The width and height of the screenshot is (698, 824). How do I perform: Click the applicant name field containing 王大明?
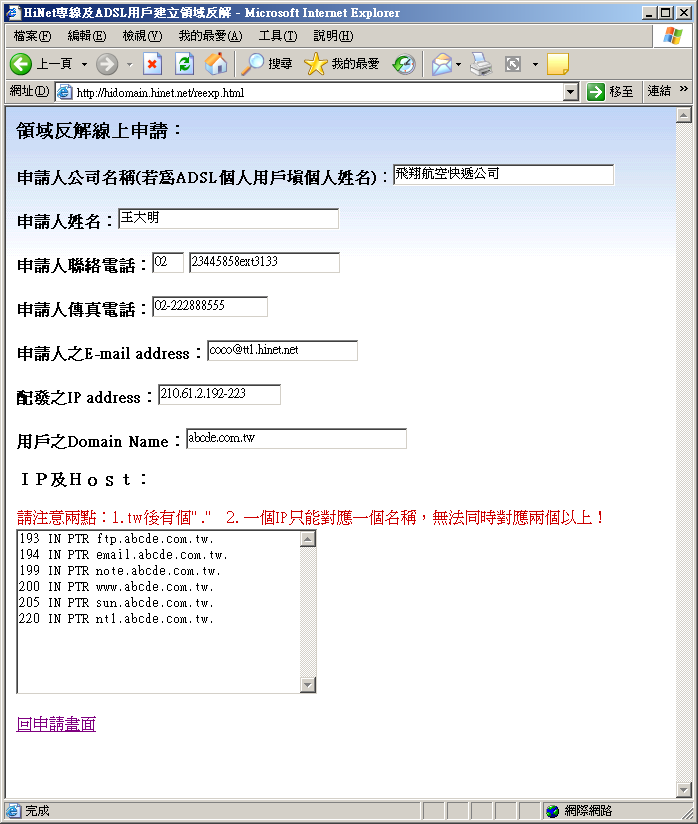pyautogui.click(x=228, y=218)
